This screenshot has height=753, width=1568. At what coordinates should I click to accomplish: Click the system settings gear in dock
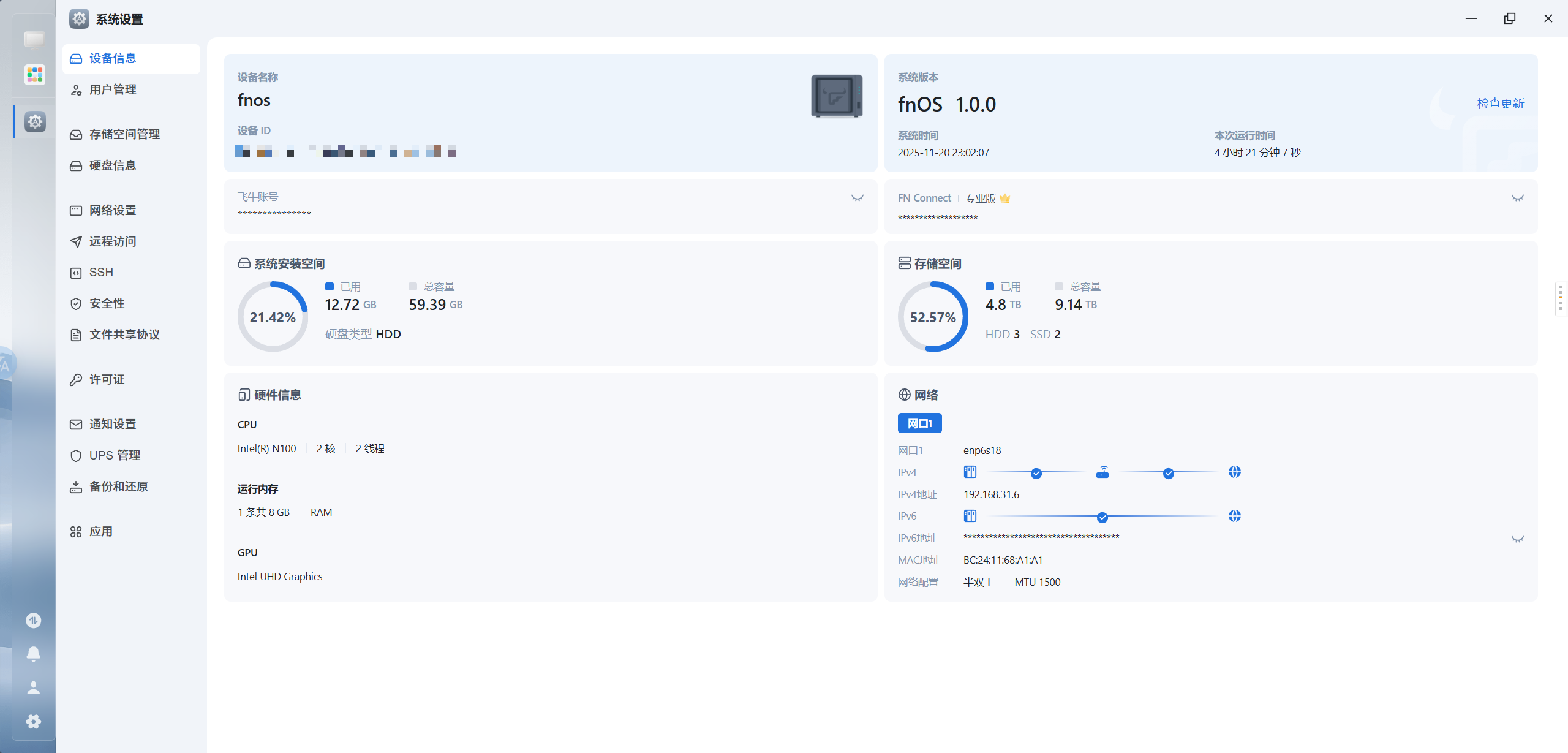pos(35,121)
